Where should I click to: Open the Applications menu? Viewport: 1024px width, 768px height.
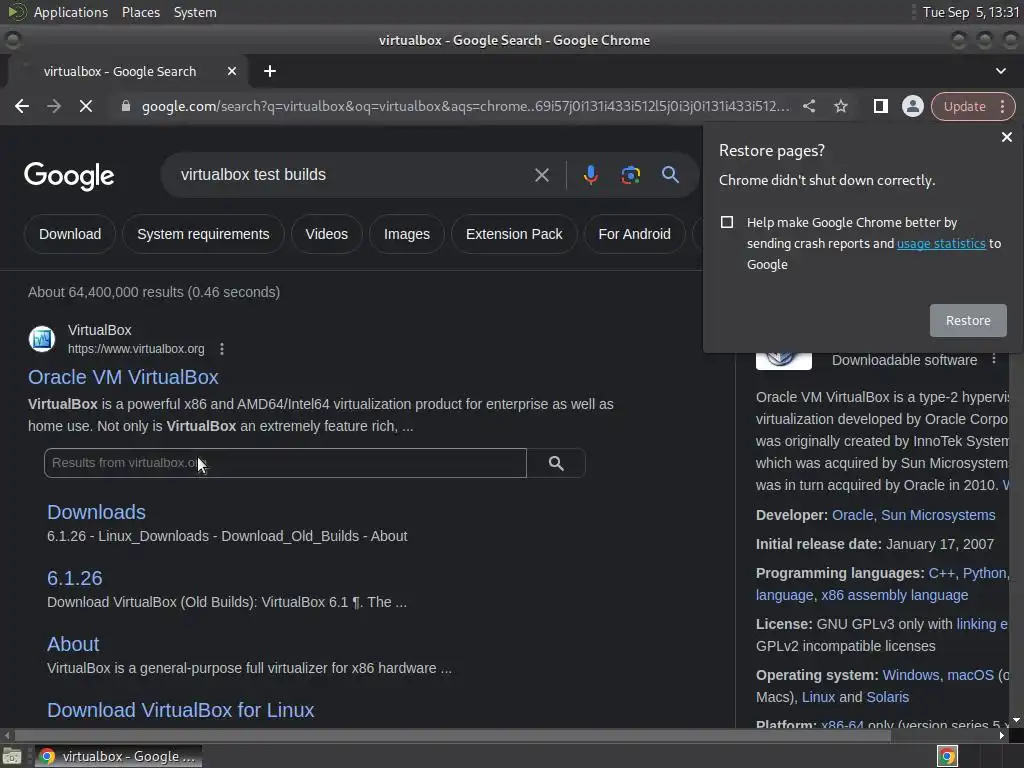[71, 12]
